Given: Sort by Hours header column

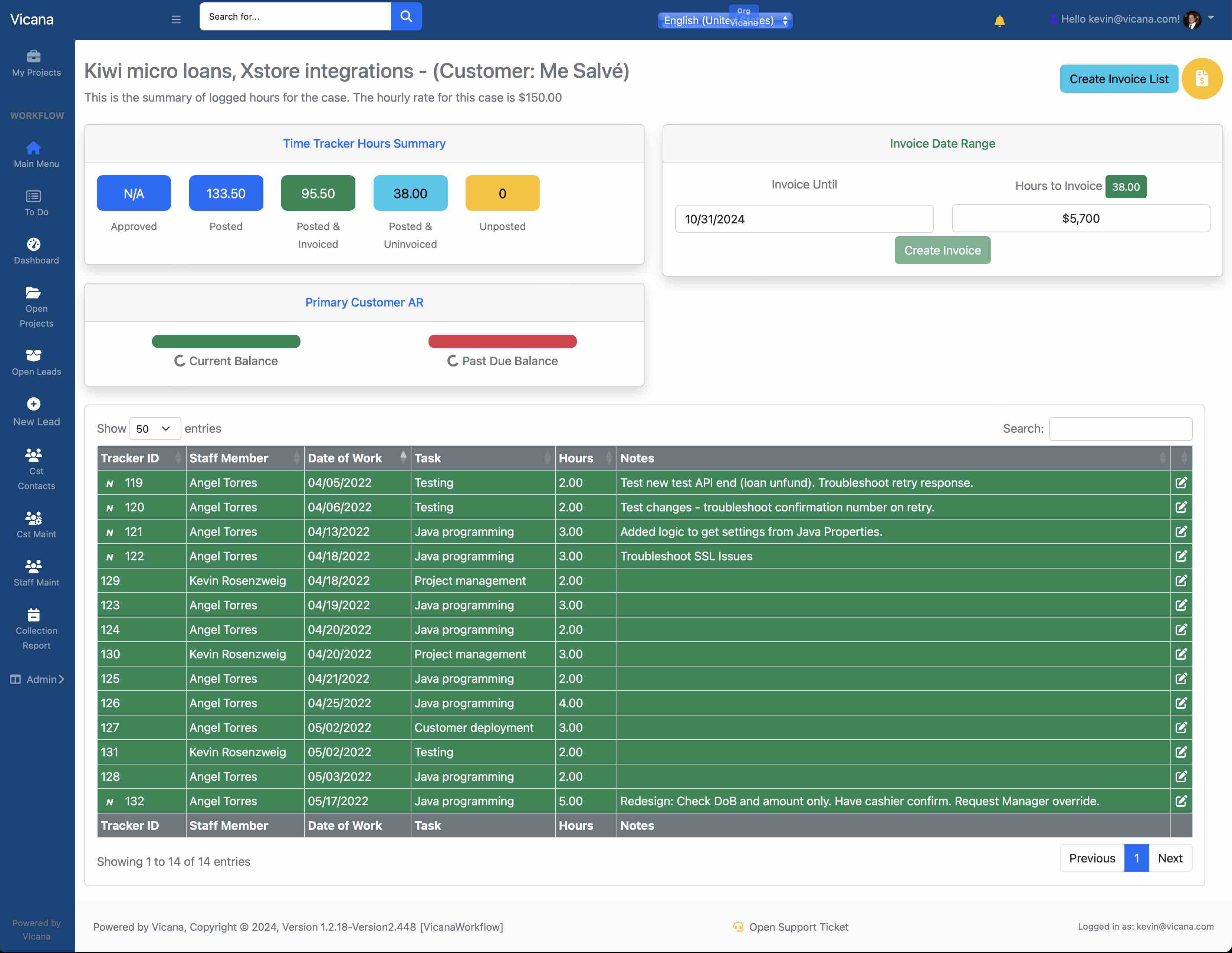Looking at the screenshot, I should click(x=585, y=458).
